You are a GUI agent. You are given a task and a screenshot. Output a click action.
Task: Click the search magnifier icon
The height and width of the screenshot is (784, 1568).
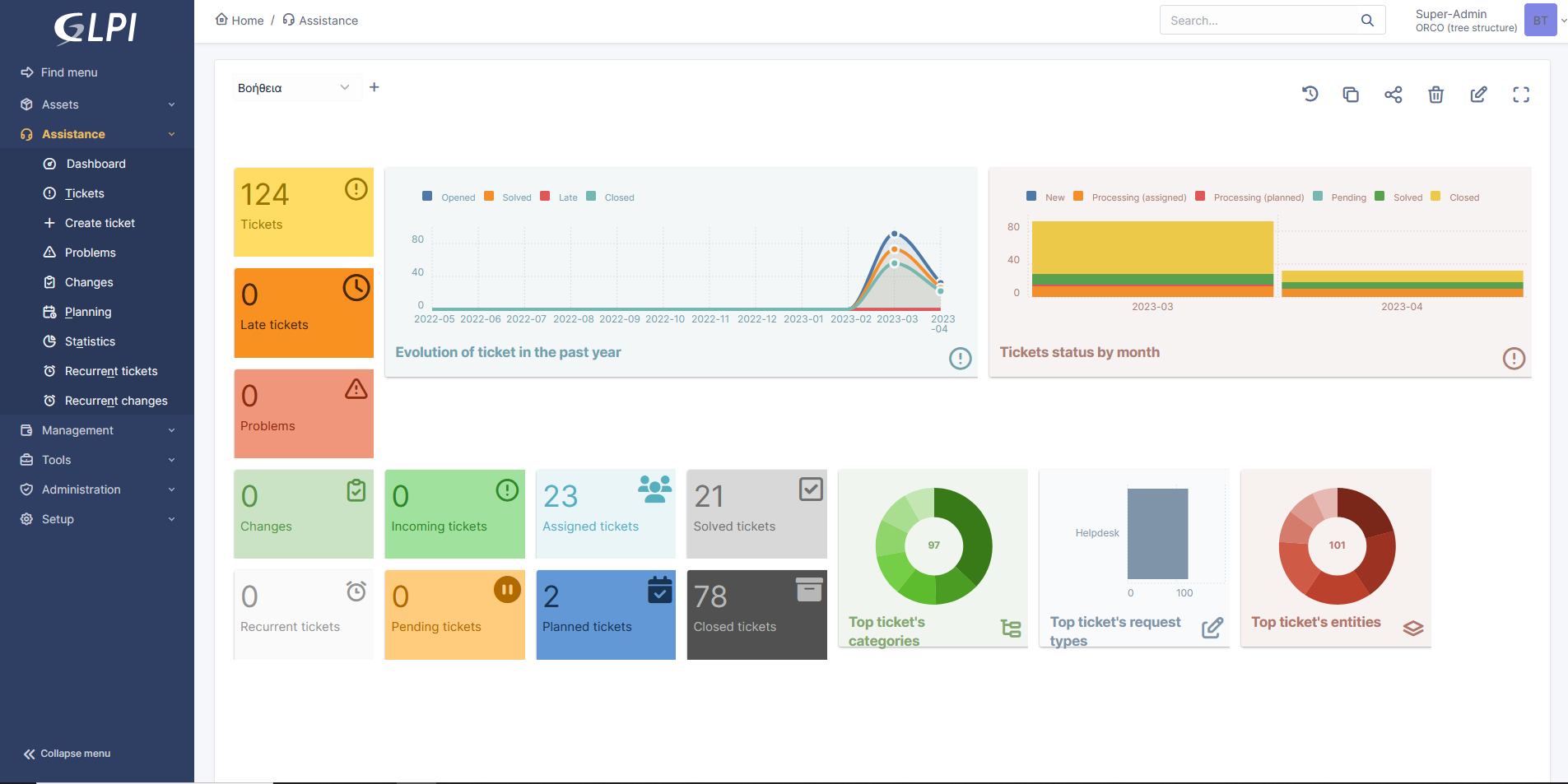click(1367, 21)
